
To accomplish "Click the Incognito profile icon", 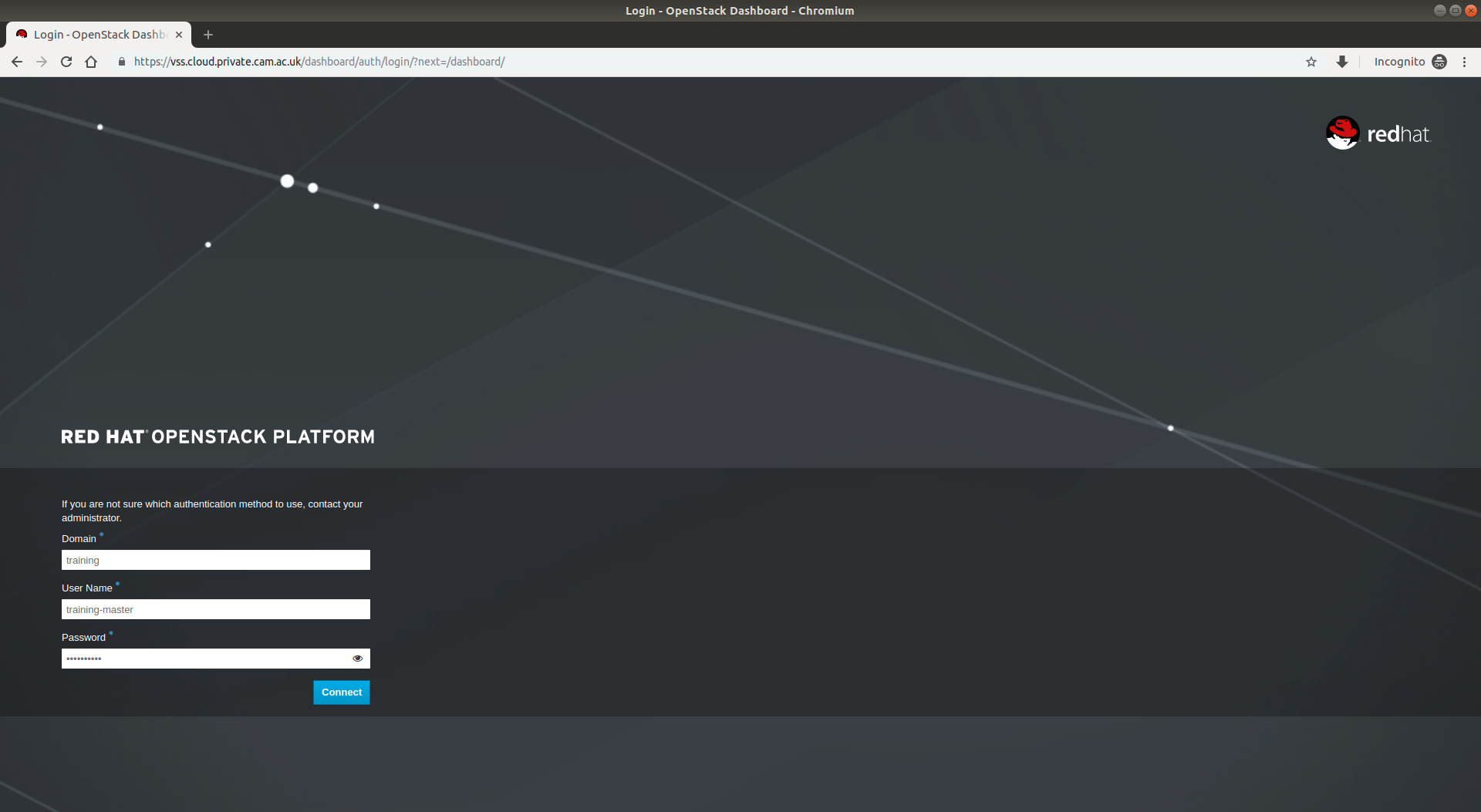I will click(x=1439, y=62).
